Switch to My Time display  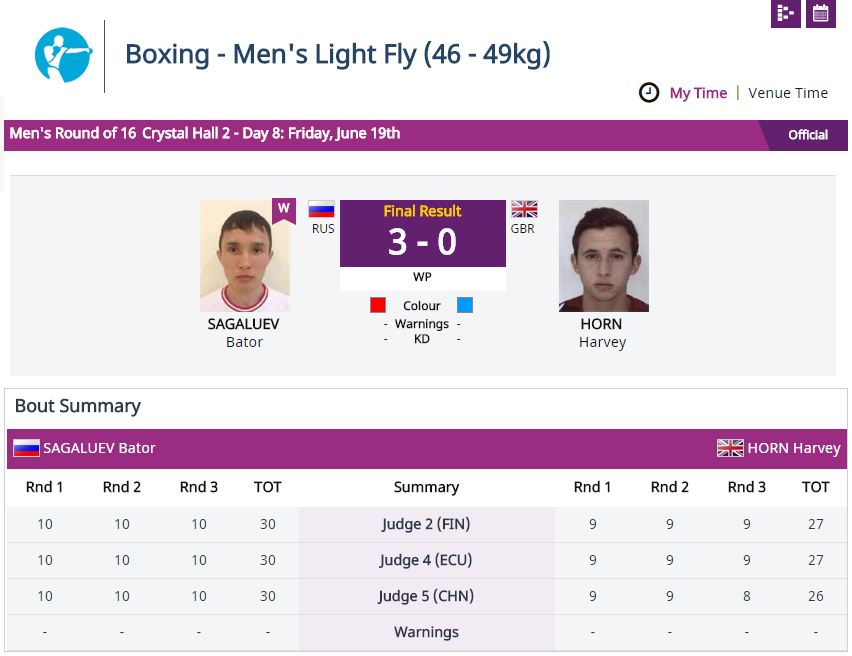[x=698, y=93]
